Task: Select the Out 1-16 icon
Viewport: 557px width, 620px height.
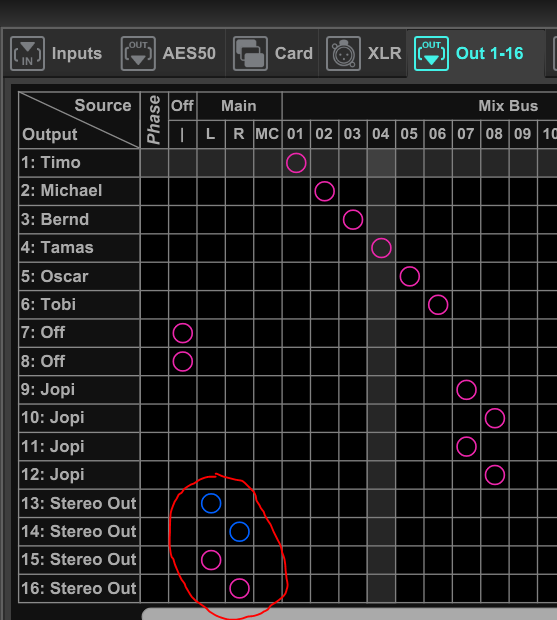Action: coord(431,53)
